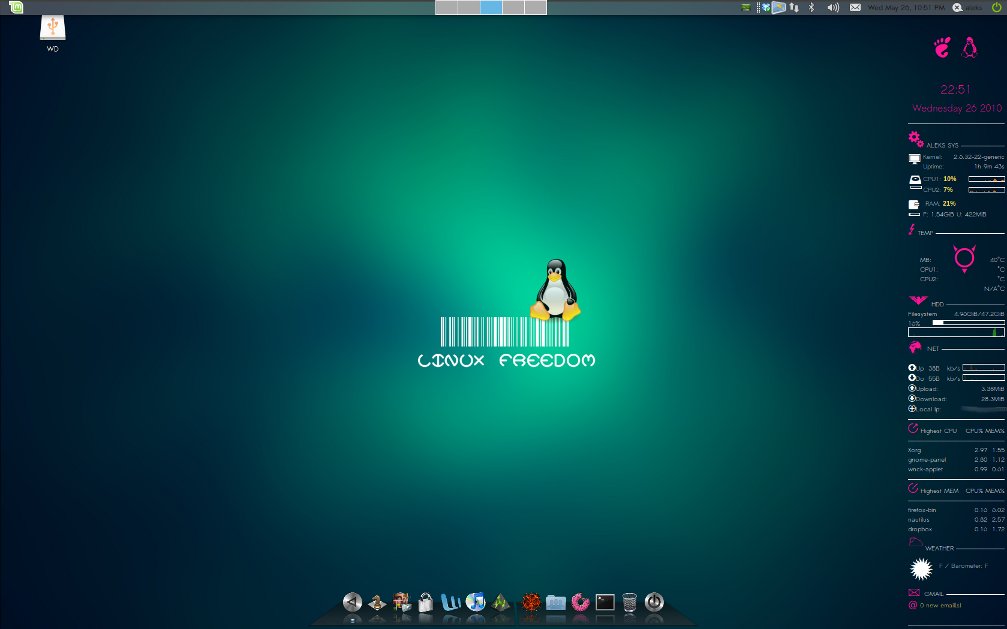The image size is (1007, 629).
Task: Launch the chess game from dock
Action: [x=377, y=602]
